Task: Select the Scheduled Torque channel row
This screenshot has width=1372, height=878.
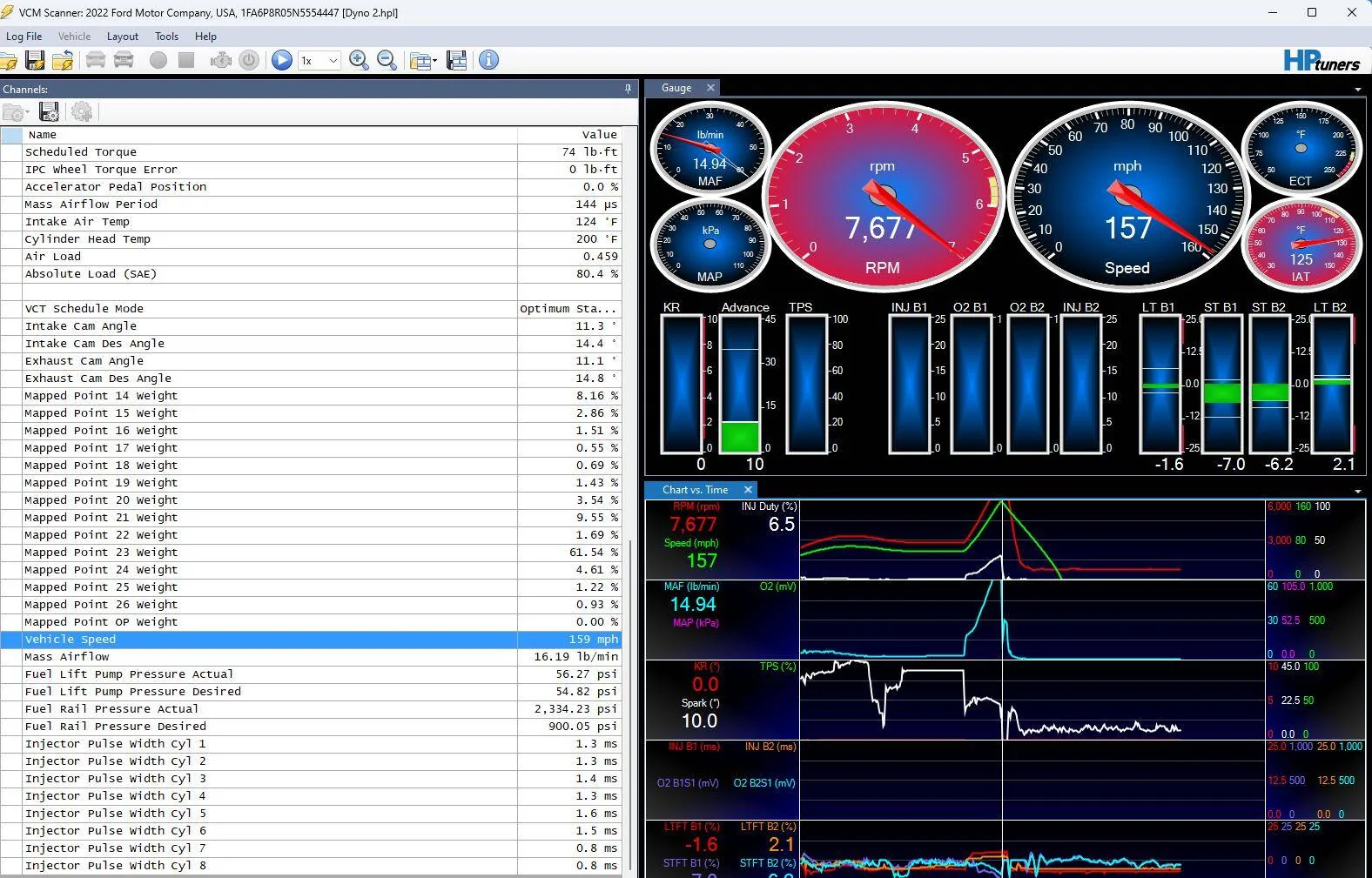Action: click(311, 152)
